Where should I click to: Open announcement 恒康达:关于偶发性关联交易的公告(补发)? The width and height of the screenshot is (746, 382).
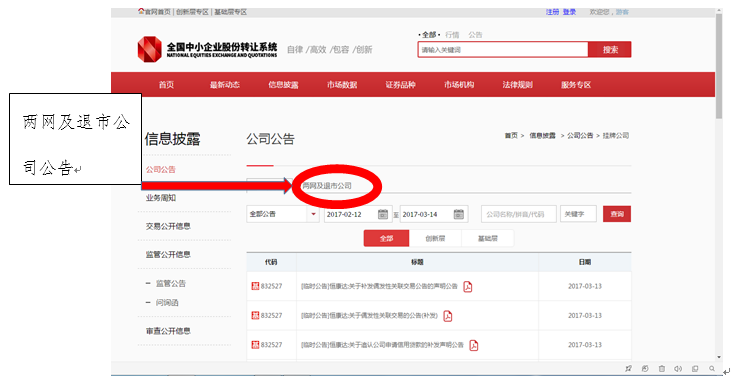(x=369, y=316)
